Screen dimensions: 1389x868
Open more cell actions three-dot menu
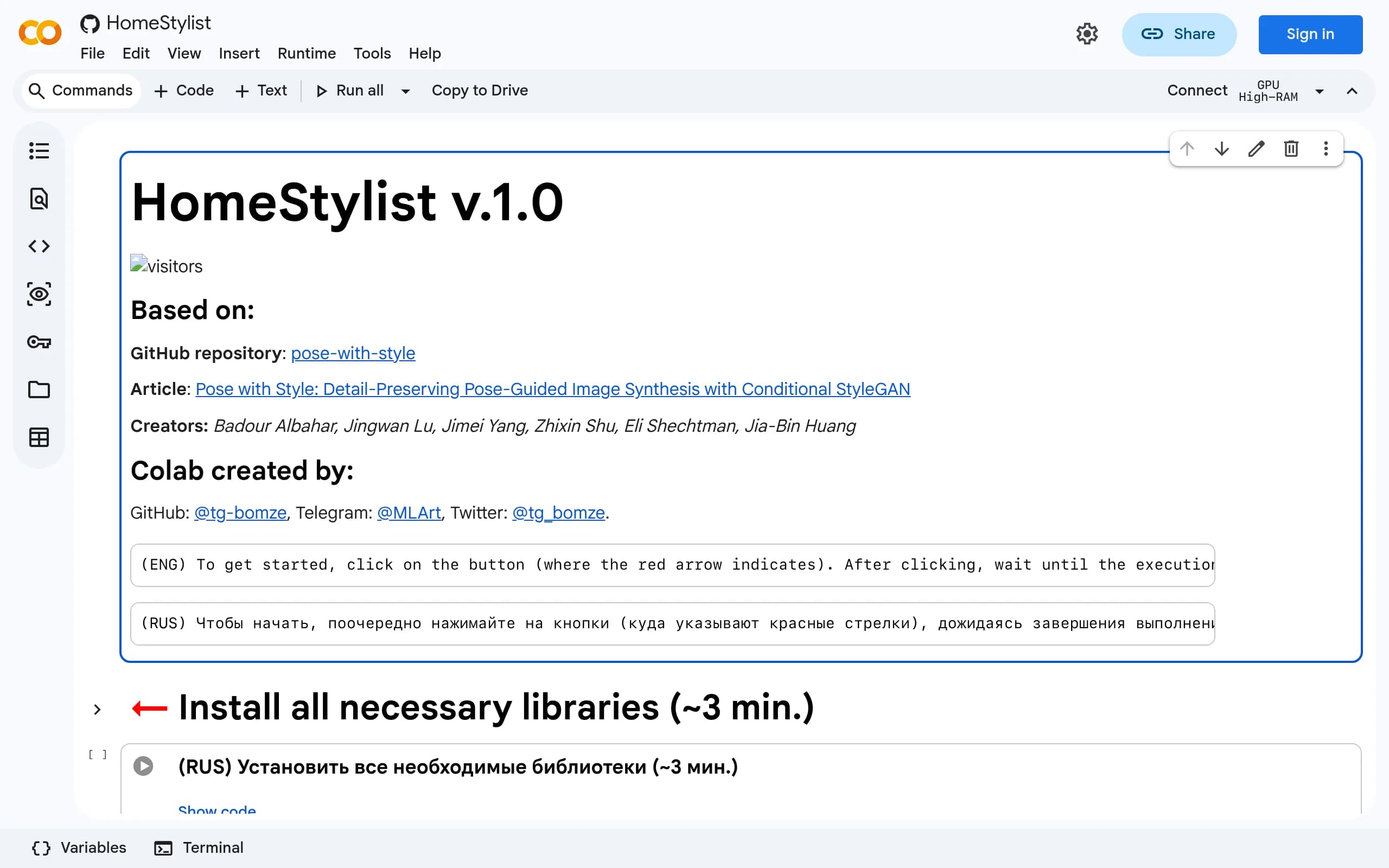pyautogui.click(x=1326, y=149)
